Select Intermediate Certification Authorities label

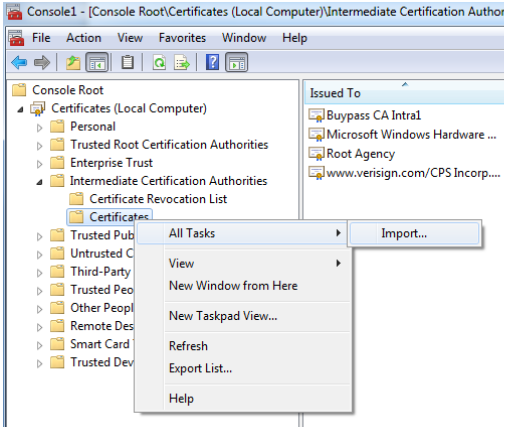point(168,181)
